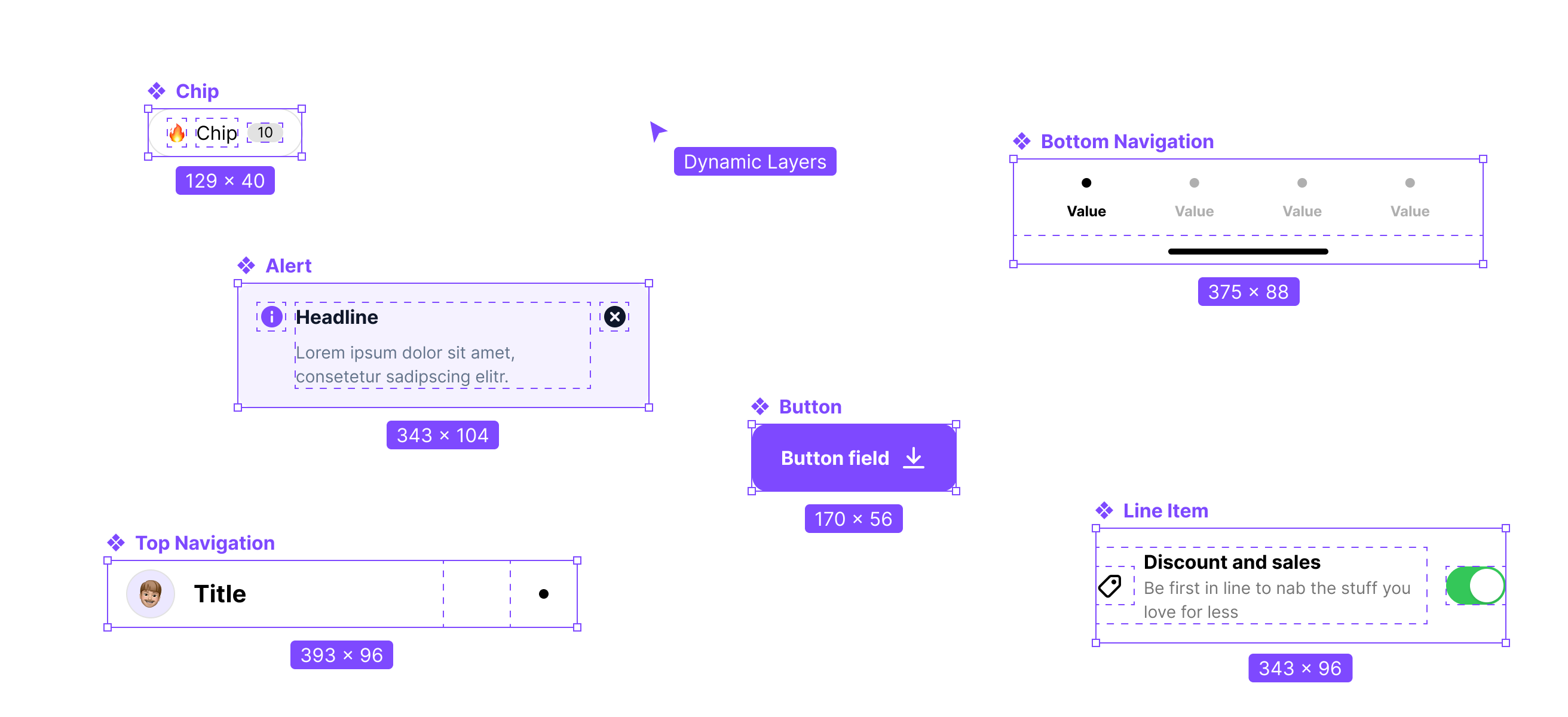Viewport: 1568px width, 717px height.
Task: Click the info icon in the Alert headline
Action: (x=271, y=317)
